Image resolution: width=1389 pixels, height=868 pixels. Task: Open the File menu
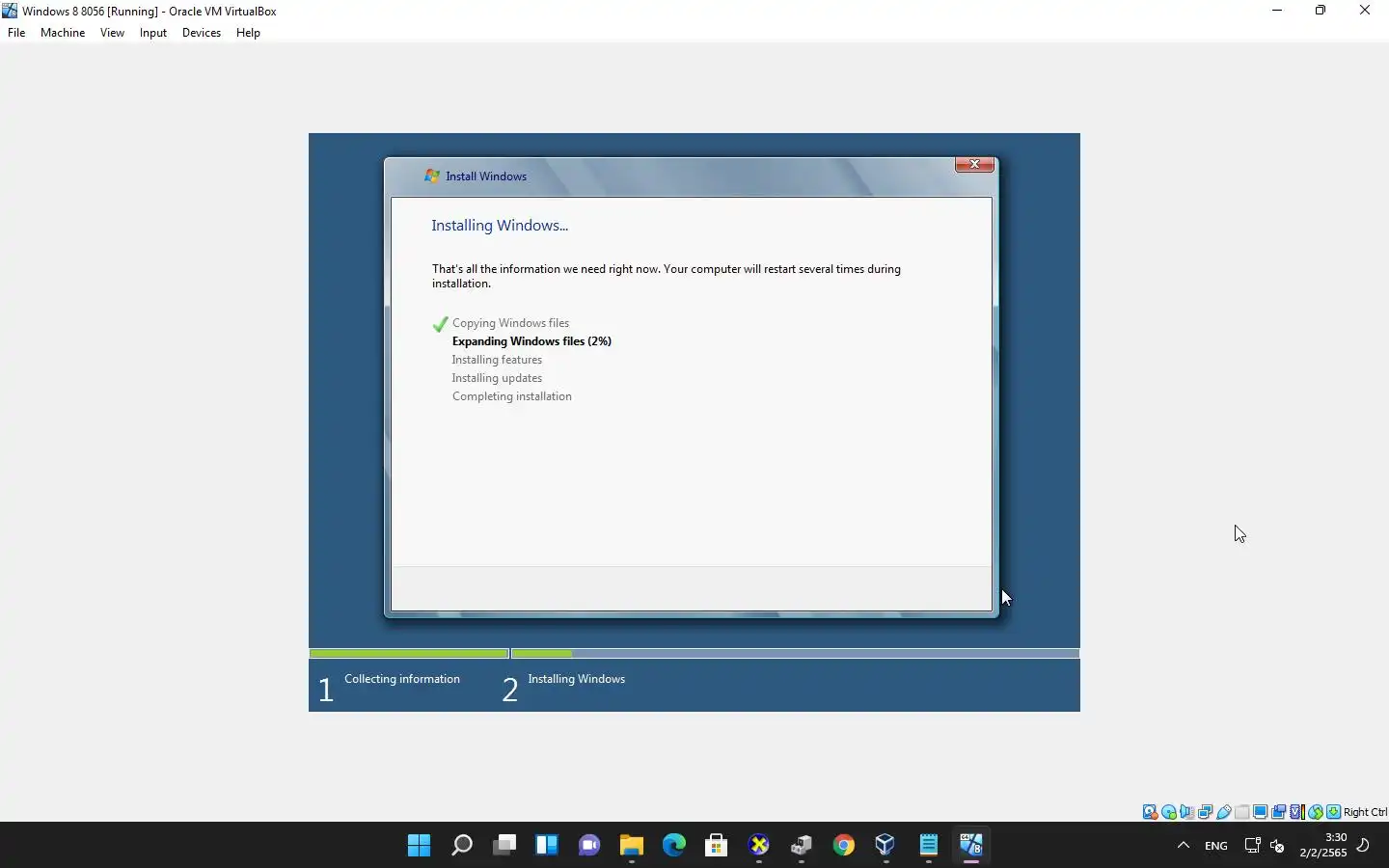point(16,33)
